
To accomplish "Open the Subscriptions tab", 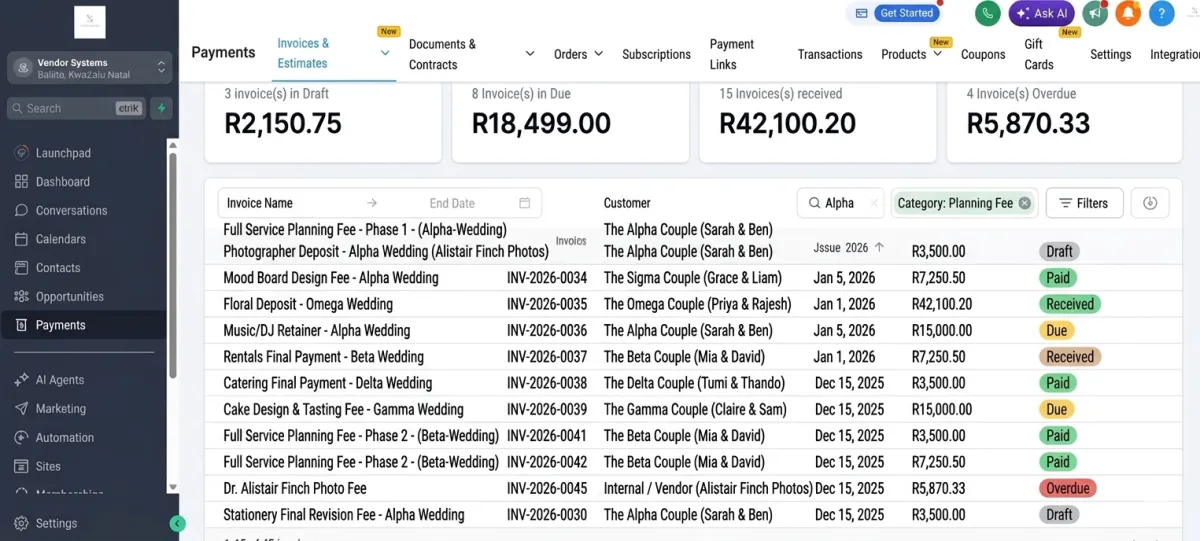I will [x=656, y=54].
